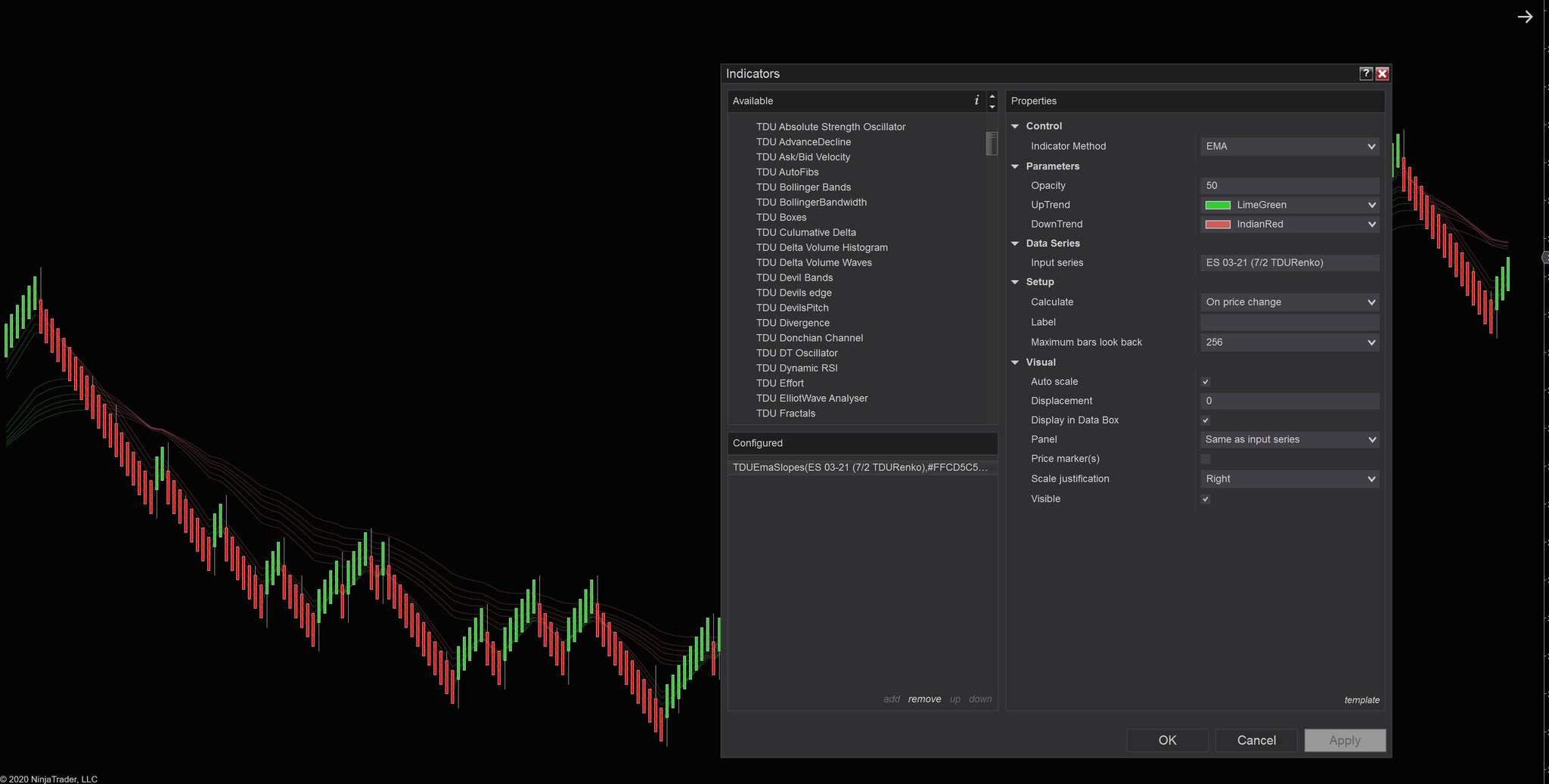
Task: Click the up scroll arrow on the Available list
Action: pyautogui.click(x=992, y=96)
